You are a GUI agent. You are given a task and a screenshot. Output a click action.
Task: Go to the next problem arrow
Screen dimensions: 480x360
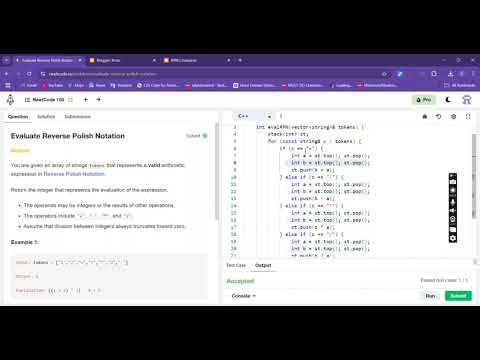98,100
